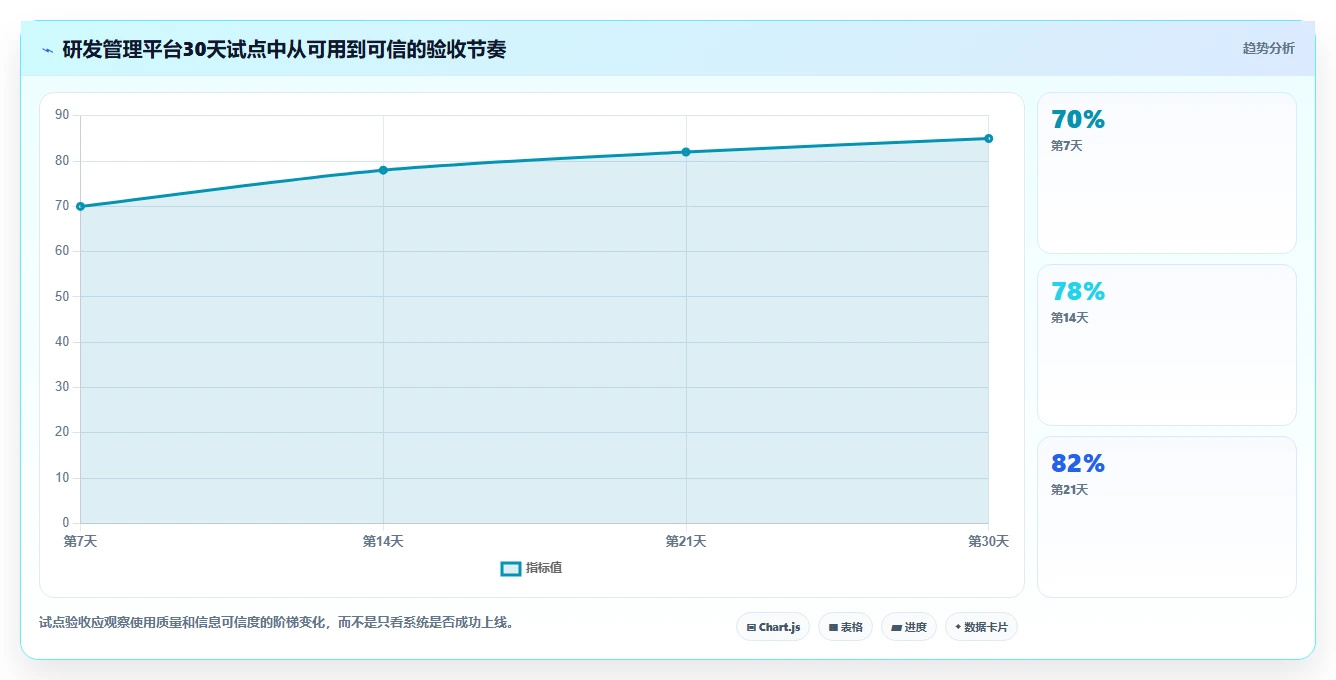The height and width of the screenshot is (680, 1336).
Task: Click the data point at 第21天
Action: click(x=686, y=152)
